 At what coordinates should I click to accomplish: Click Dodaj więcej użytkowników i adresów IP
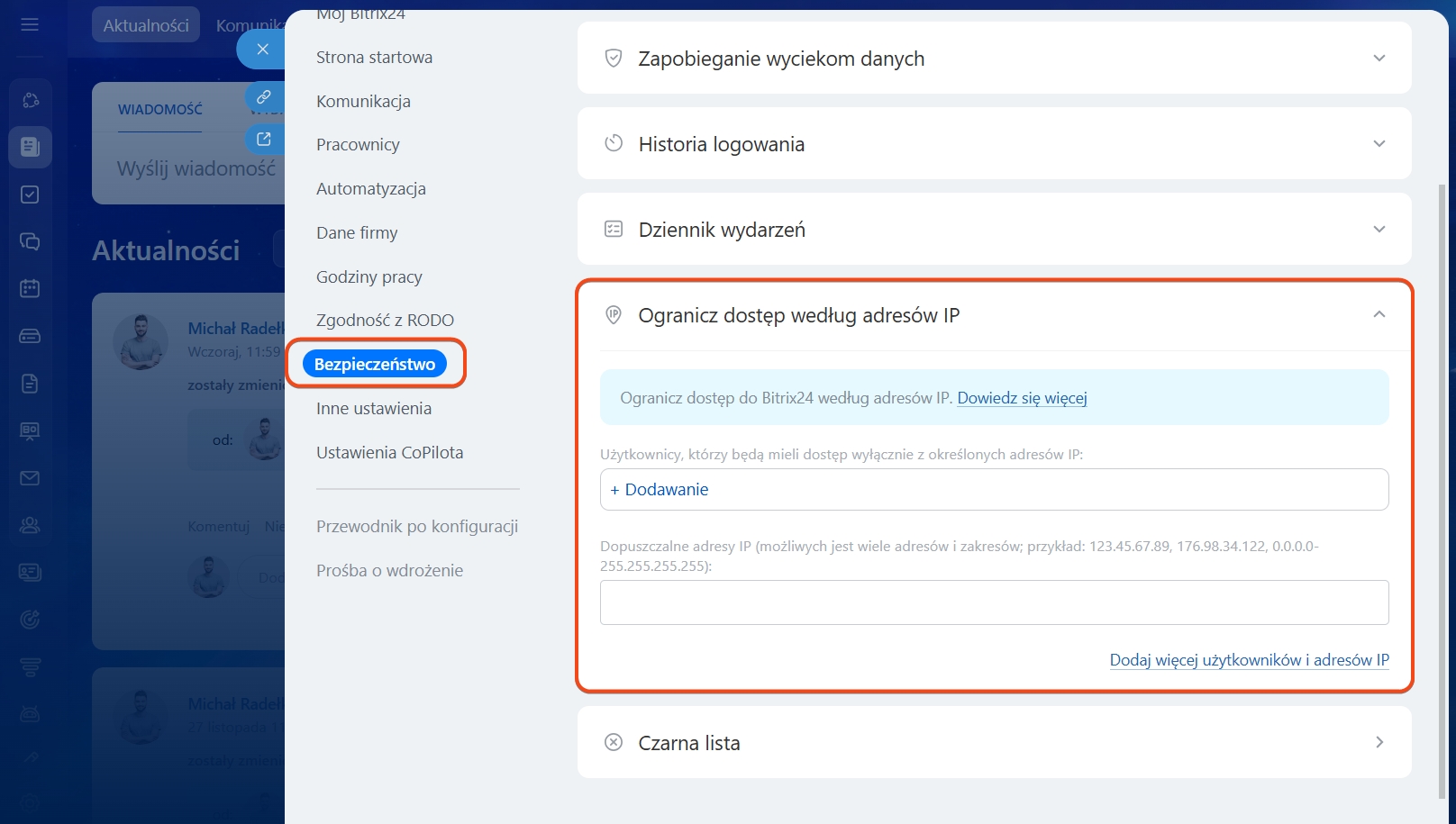coord(1249,660)
